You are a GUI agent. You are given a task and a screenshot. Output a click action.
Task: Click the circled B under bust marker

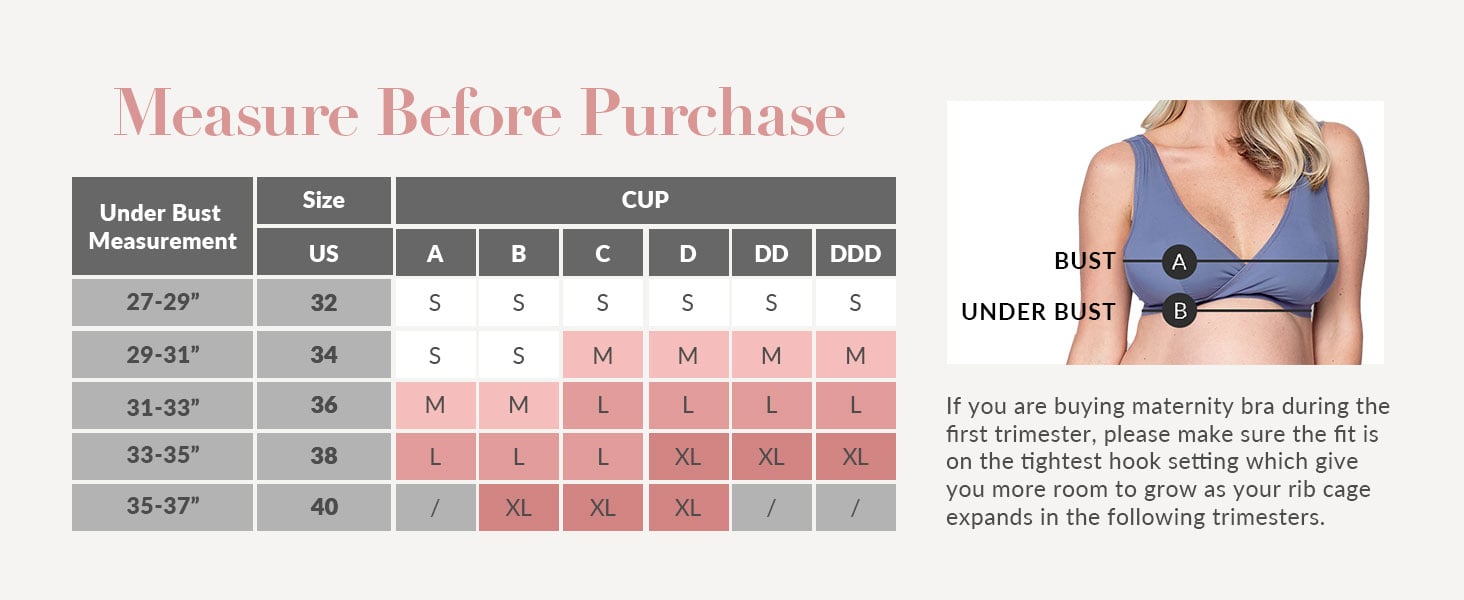pos(1179,311)
